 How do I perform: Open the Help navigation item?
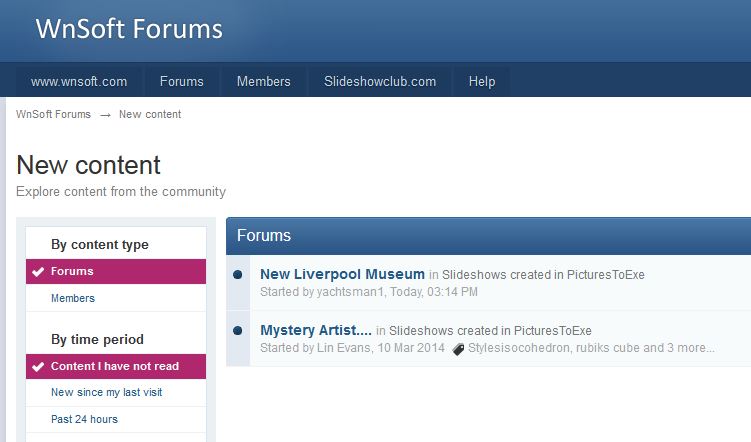coord(482,82)
